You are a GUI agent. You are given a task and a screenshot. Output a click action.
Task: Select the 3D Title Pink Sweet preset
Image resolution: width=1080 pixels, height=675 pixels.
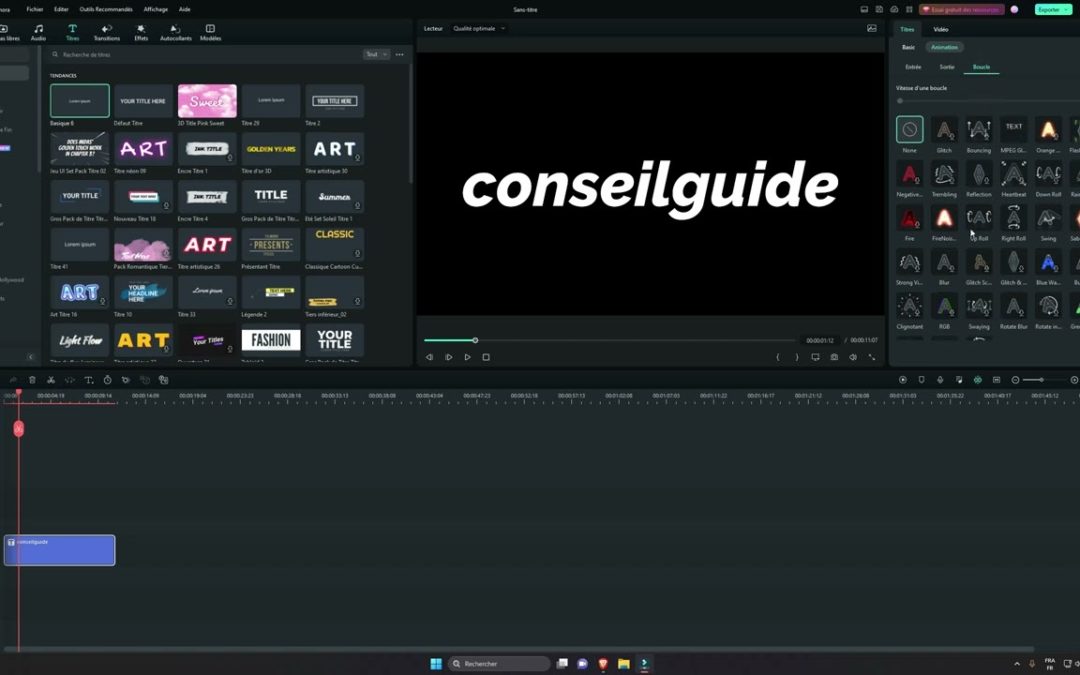[207, 101]
